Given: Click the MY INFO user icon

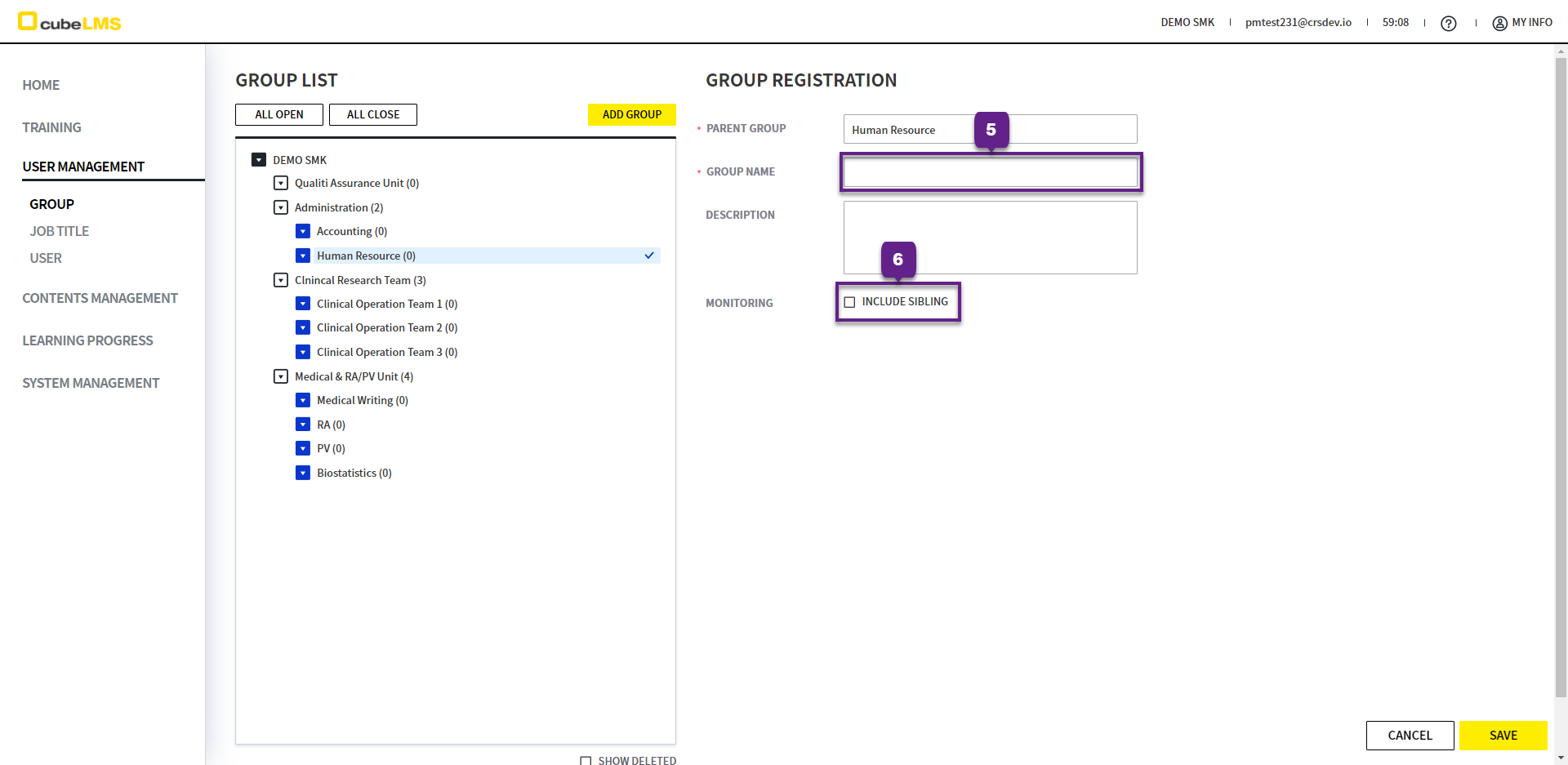Looking at the screenshot, I should [1499, 24].
